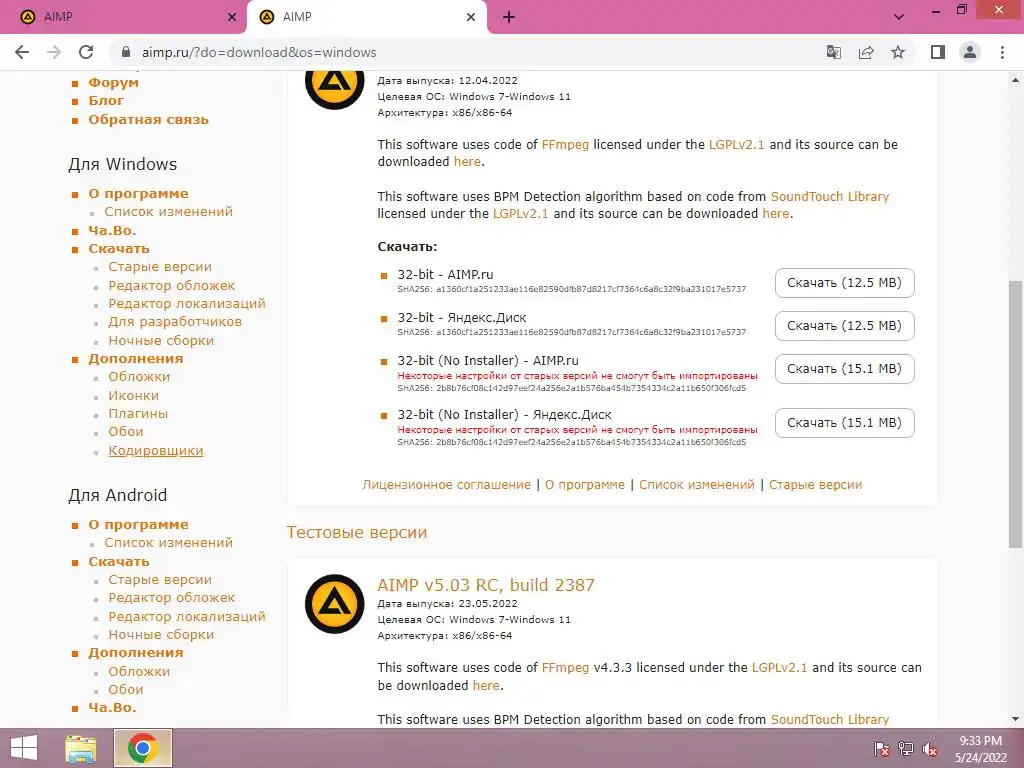View site info lock icon

(x=126, y=52)
